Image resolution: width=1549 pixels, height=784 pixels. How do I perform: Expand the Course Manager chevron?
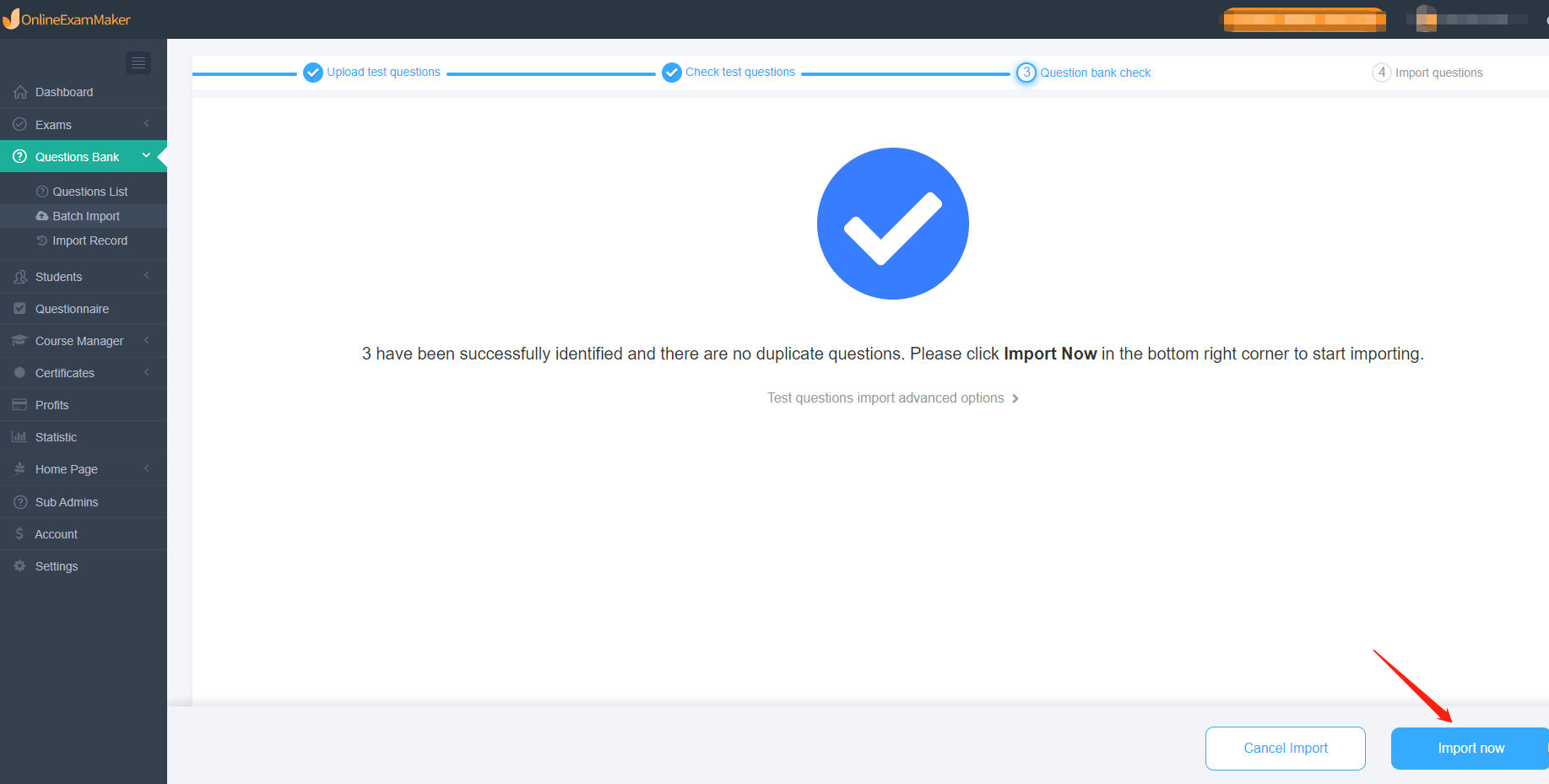click(147, 341)
